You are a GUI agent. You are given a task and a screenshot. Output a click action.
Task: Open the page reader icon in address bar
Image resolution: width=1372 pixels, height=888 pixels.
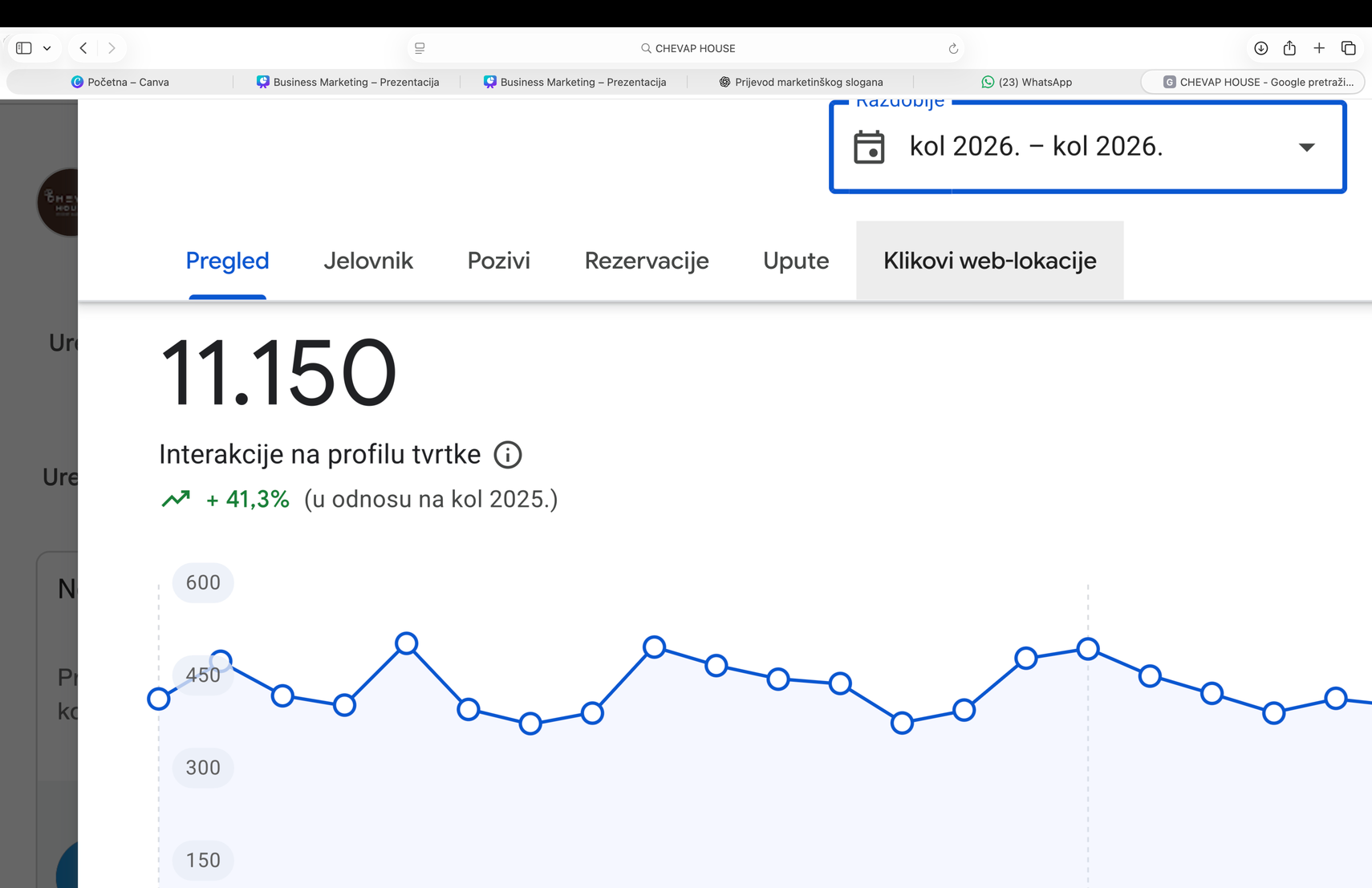click(x=420, y=48)
